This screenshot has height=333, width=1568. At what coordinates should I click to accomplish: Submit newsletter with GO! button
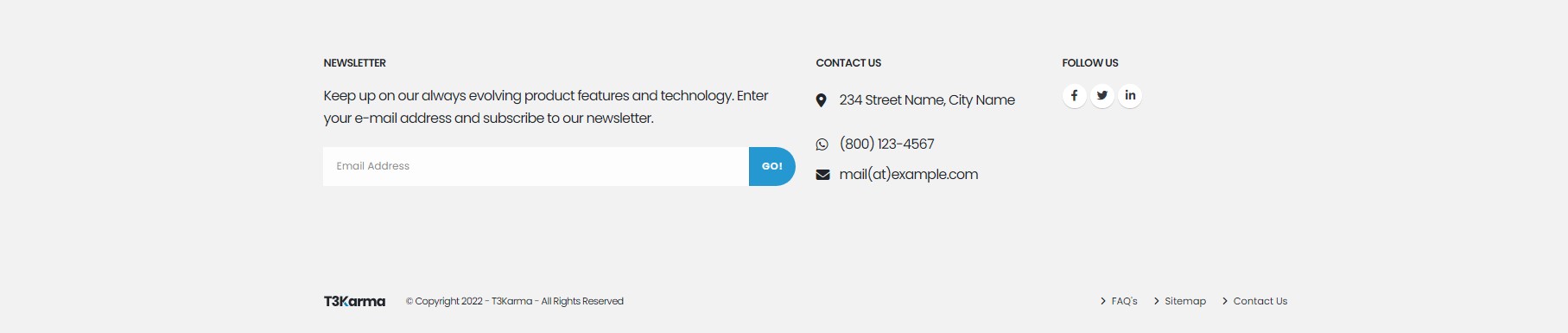tap(772, 166)
